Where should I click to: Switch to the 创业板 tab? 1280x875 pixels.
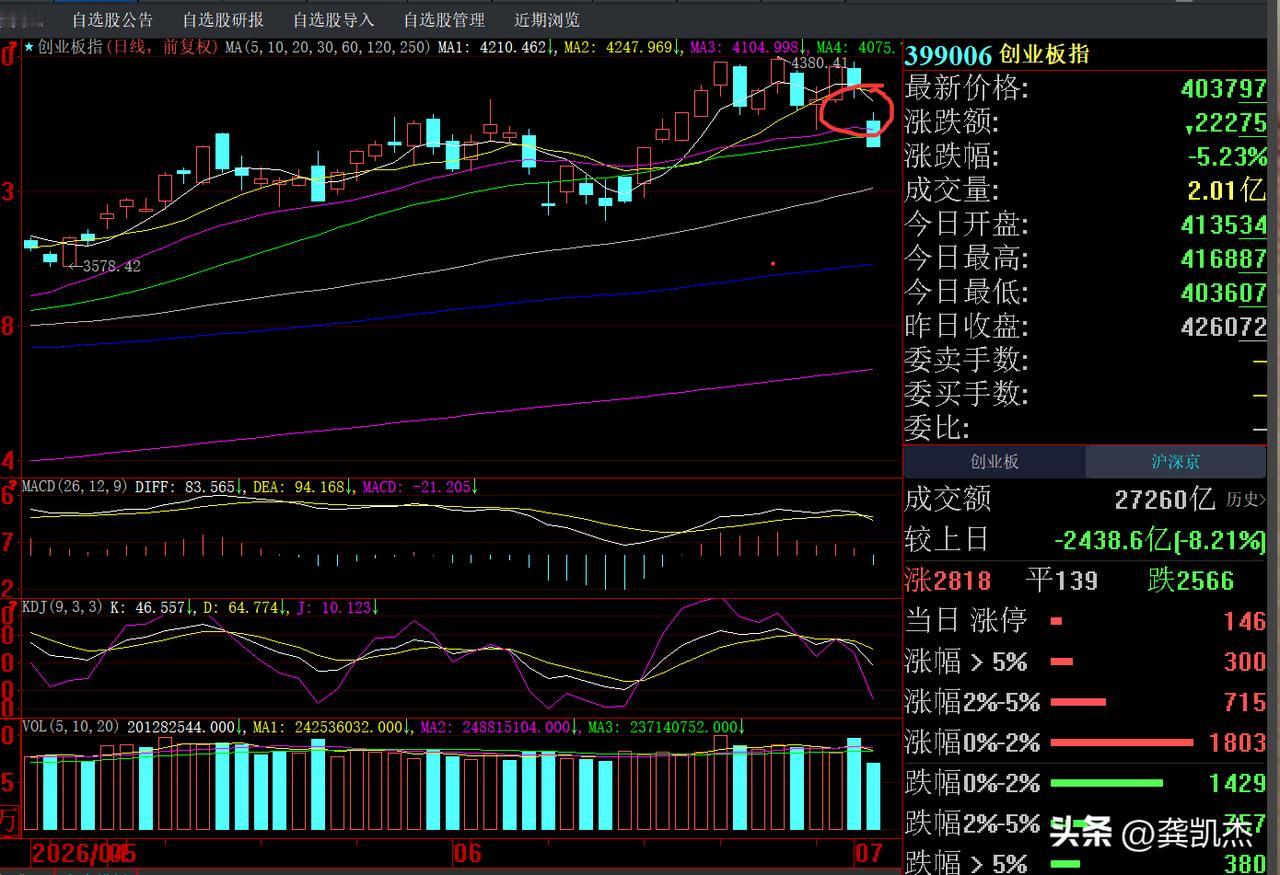[x=994, y=462]
